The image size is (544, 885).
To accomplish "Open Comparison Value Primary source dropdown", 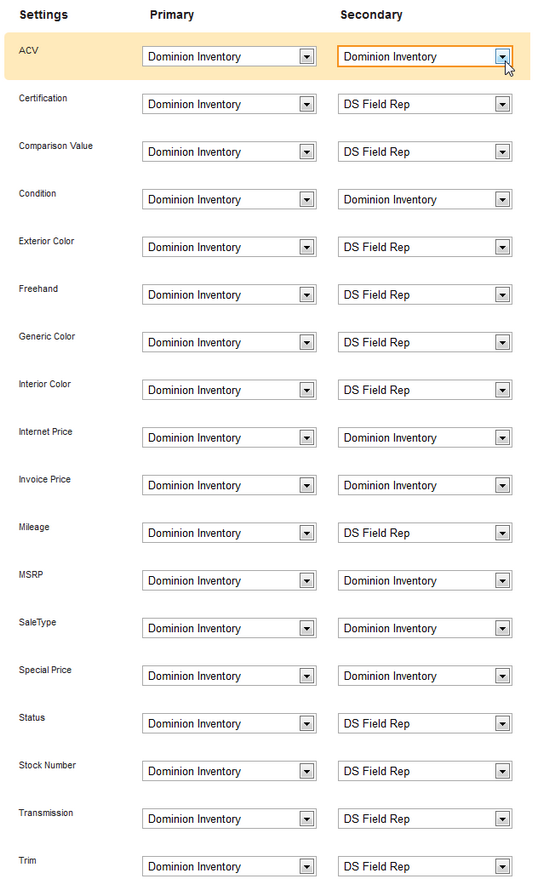I will [229, 152].
